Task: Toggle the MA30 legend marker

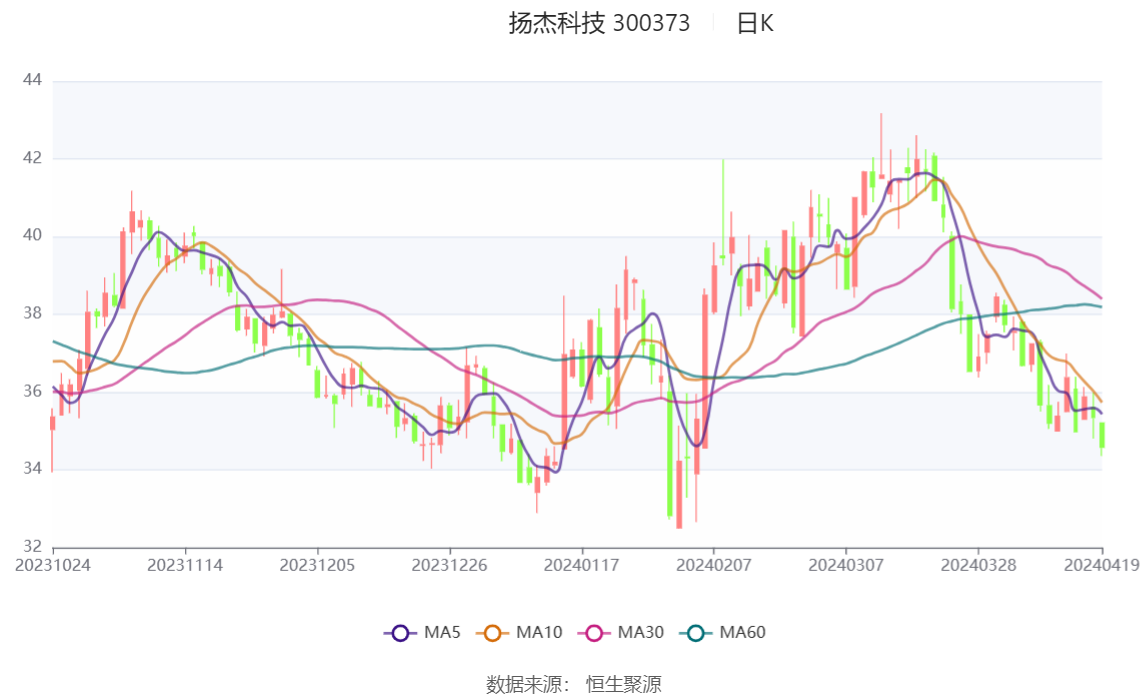Action: point(594,633)
